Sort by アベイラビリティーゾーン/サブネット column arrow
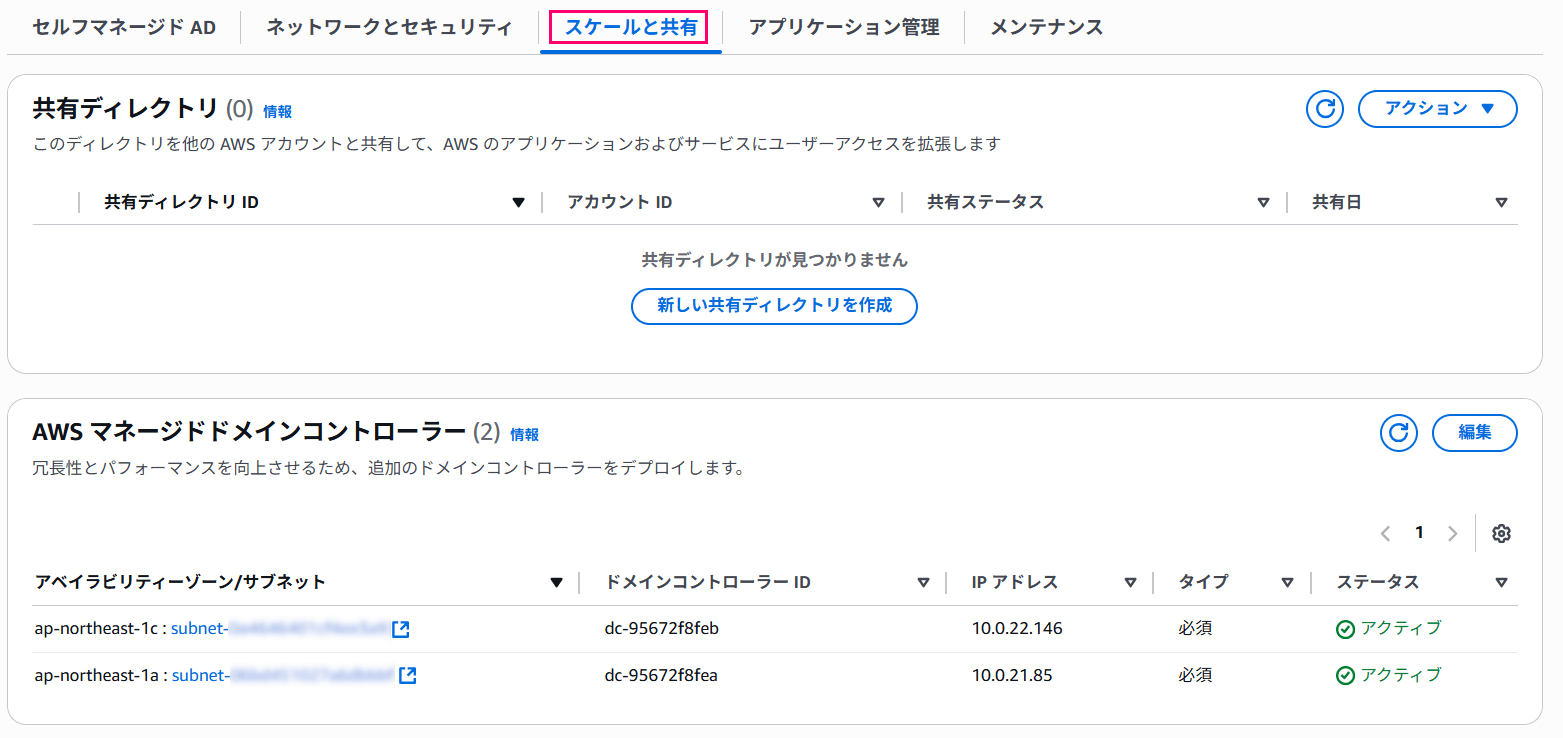The height and width of the screenshot is (738, 1563). (x=557, y=583)
